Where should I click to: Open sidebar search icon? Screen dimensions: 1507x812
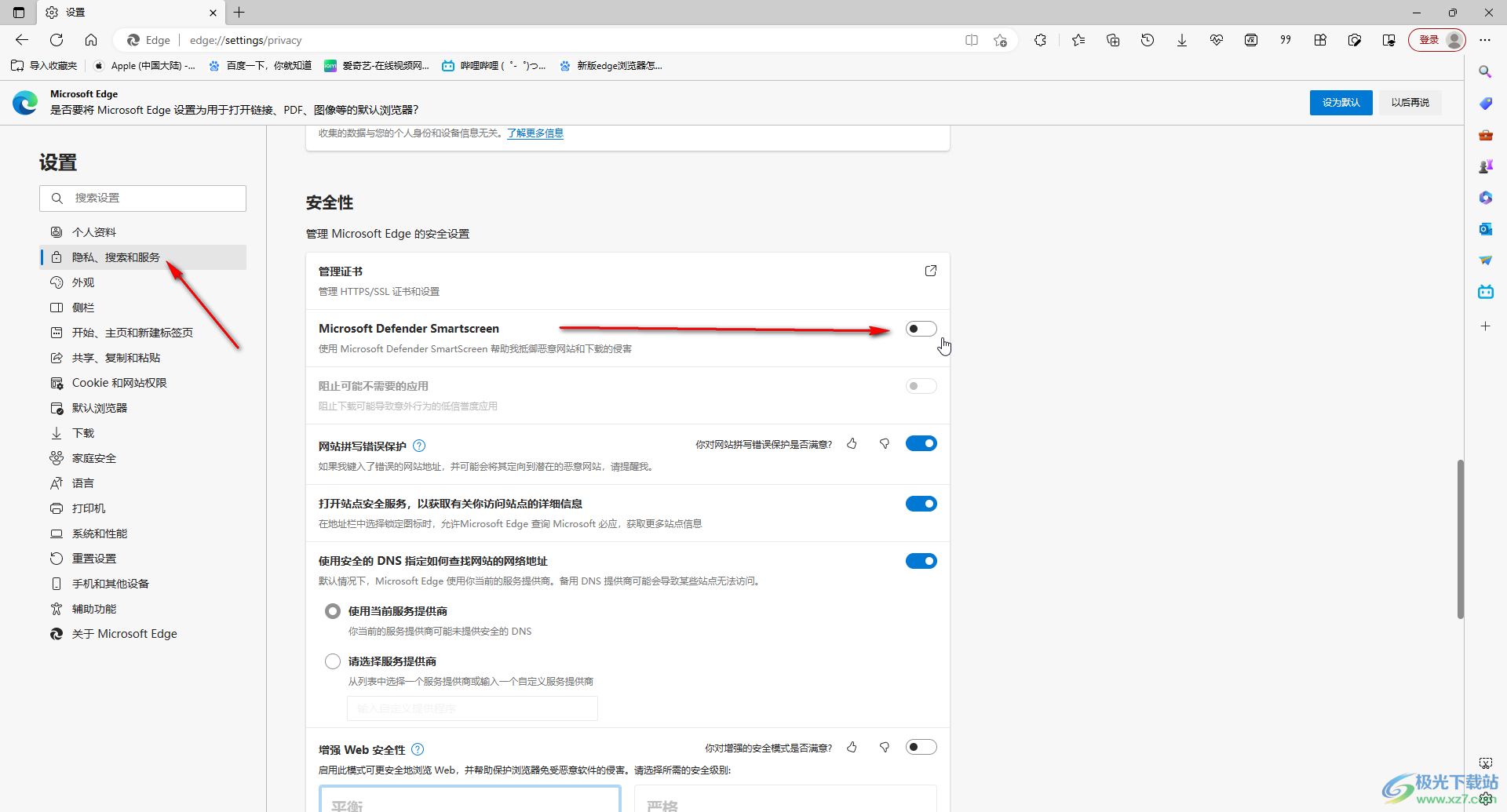1485,72
